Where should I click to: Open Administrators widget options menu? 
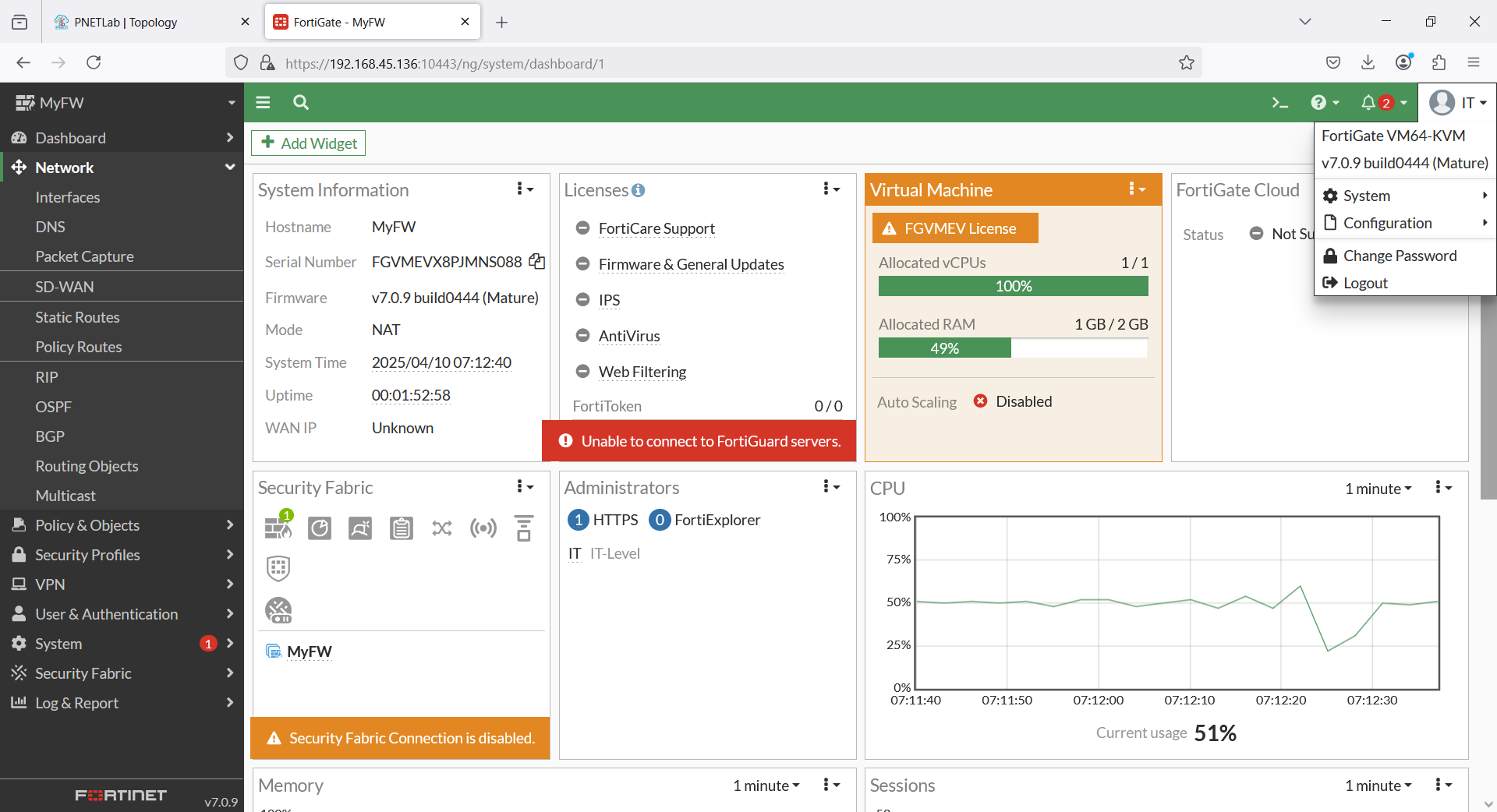[x=831, y=486]
